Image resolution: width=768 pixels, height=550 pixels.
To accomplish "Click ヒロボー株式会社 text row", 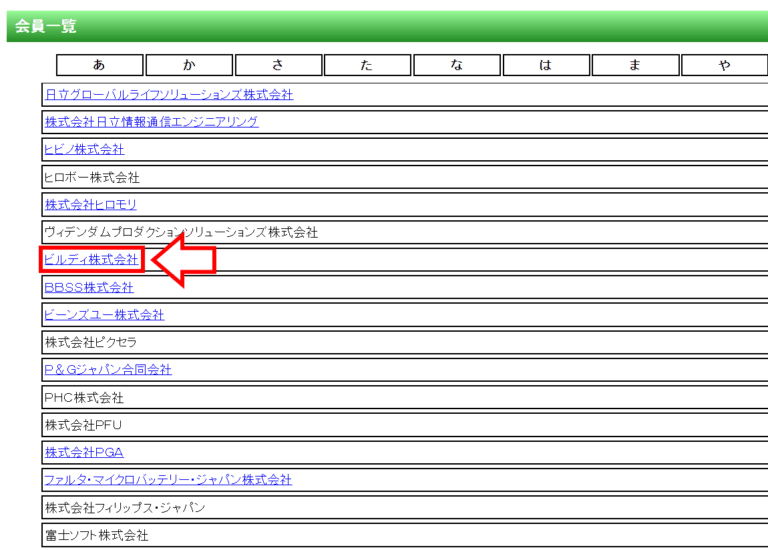I will click(x=405, y=177).
